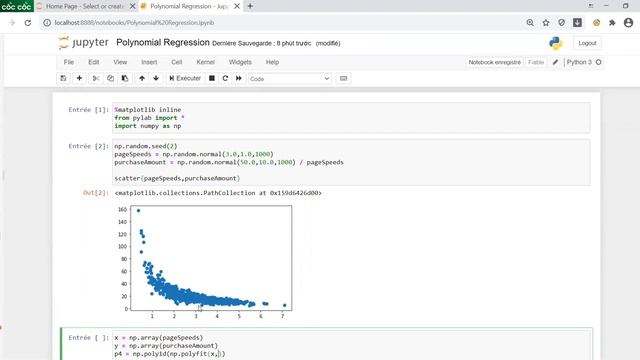Move selected cell up arrow

[x=142, y=78]
